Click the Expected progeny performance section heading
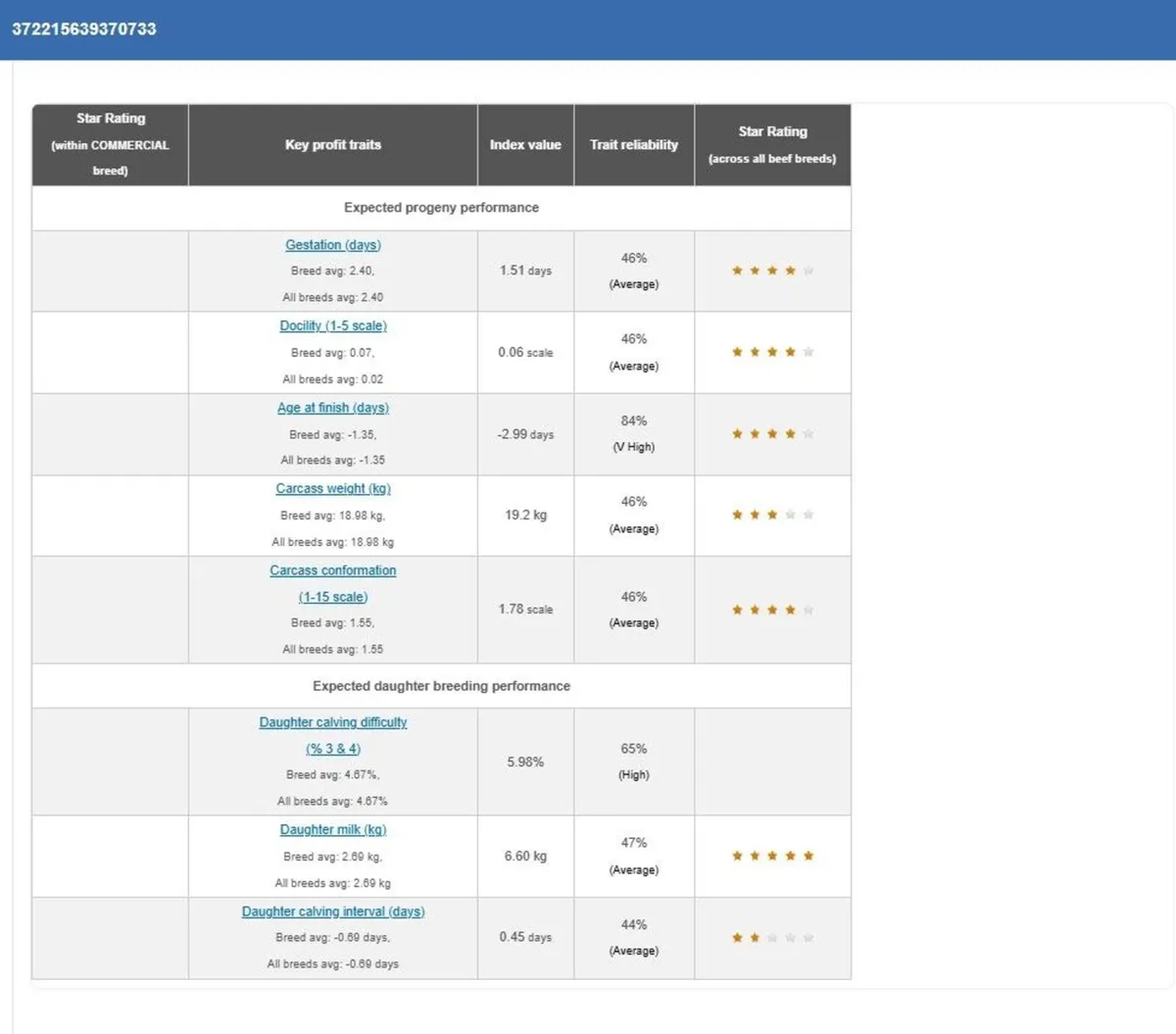Image resolution: width=1176 pixels, height=1034 pixels. pos(441,208)
